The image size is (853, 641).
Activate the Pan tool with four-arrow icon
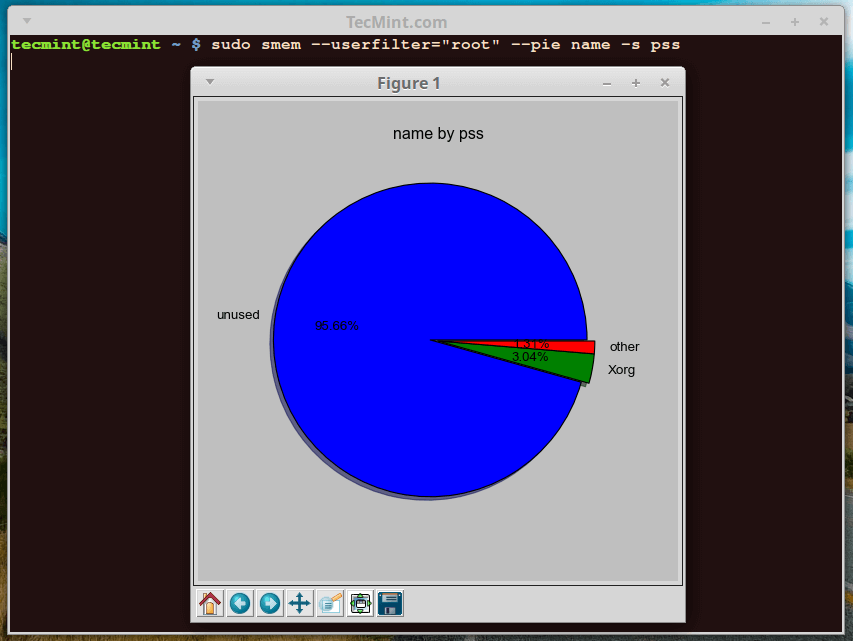click(x=299, y=603)
